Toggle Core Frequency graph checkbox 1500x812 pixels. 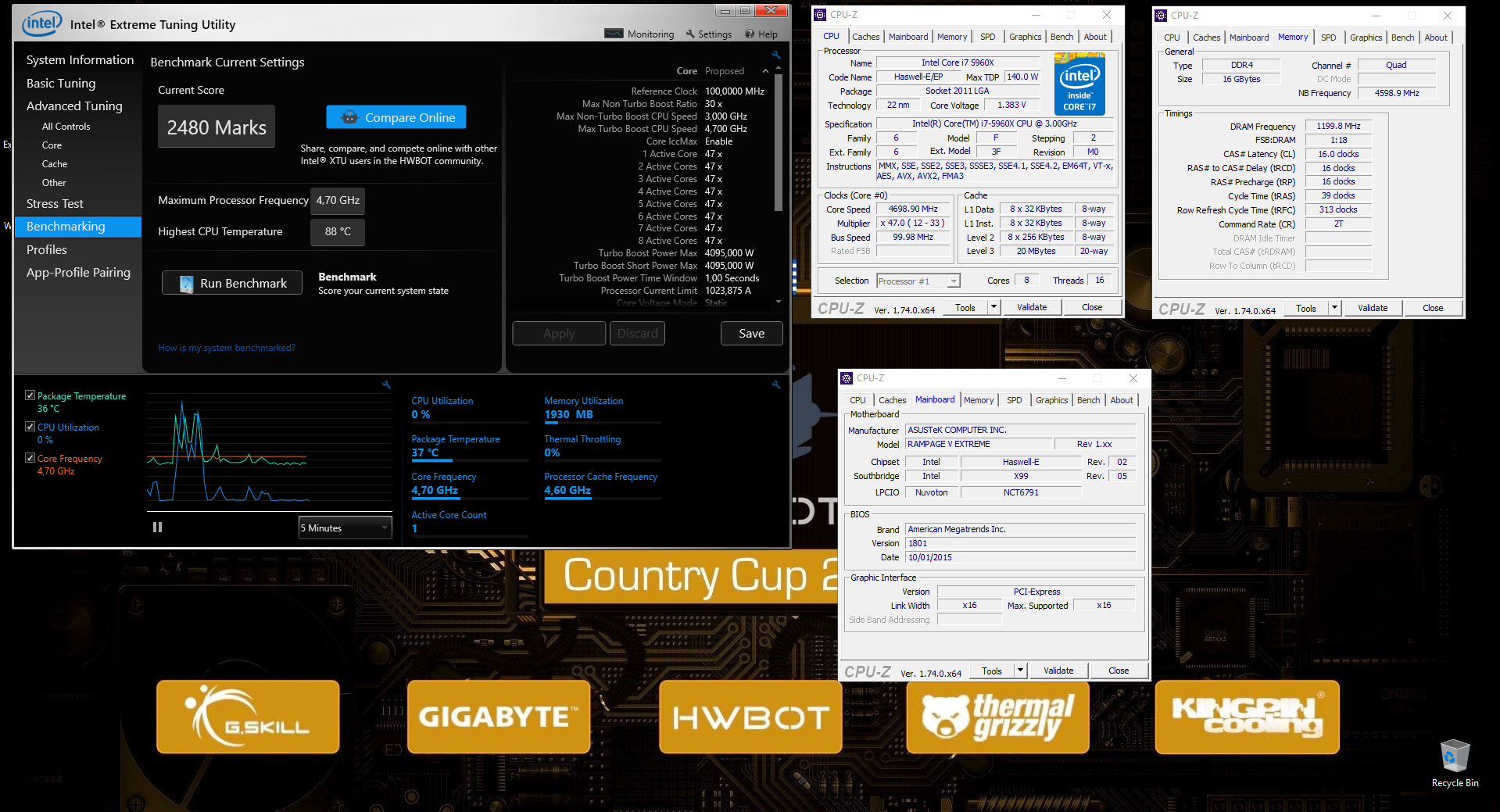click(30, 458)
